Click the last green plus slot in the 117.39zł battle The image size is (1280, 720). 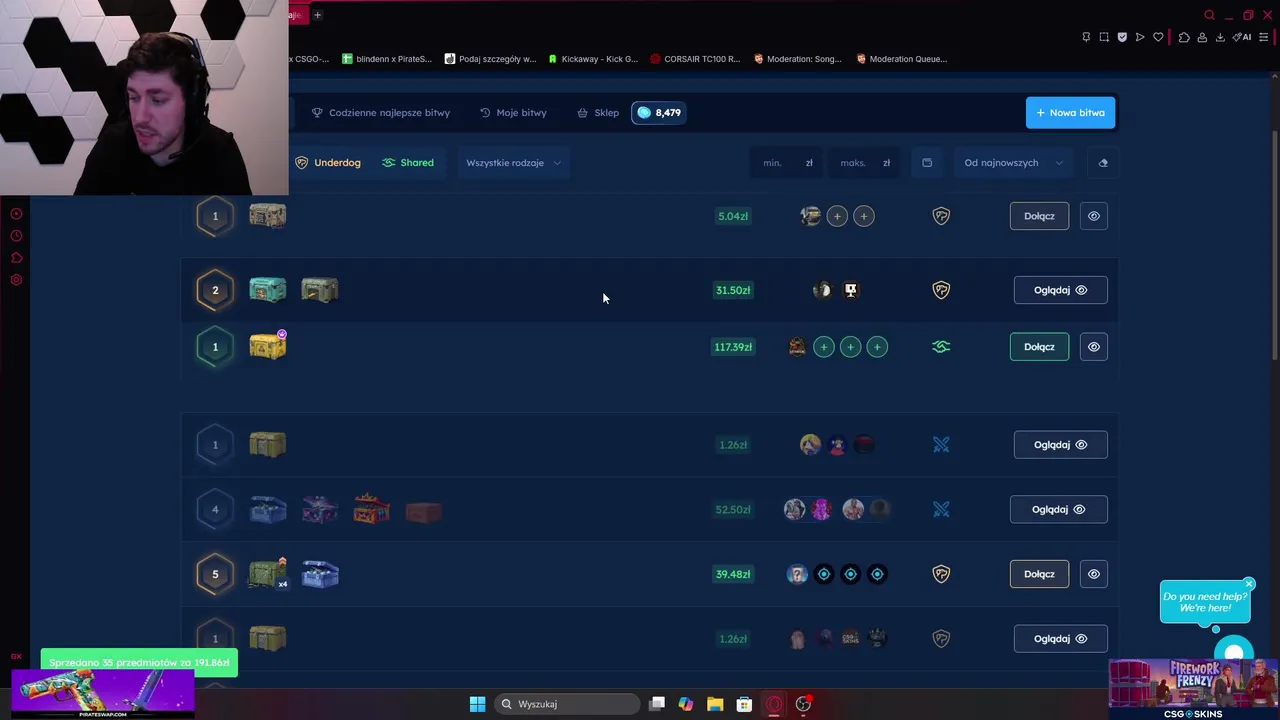[877, 347]
